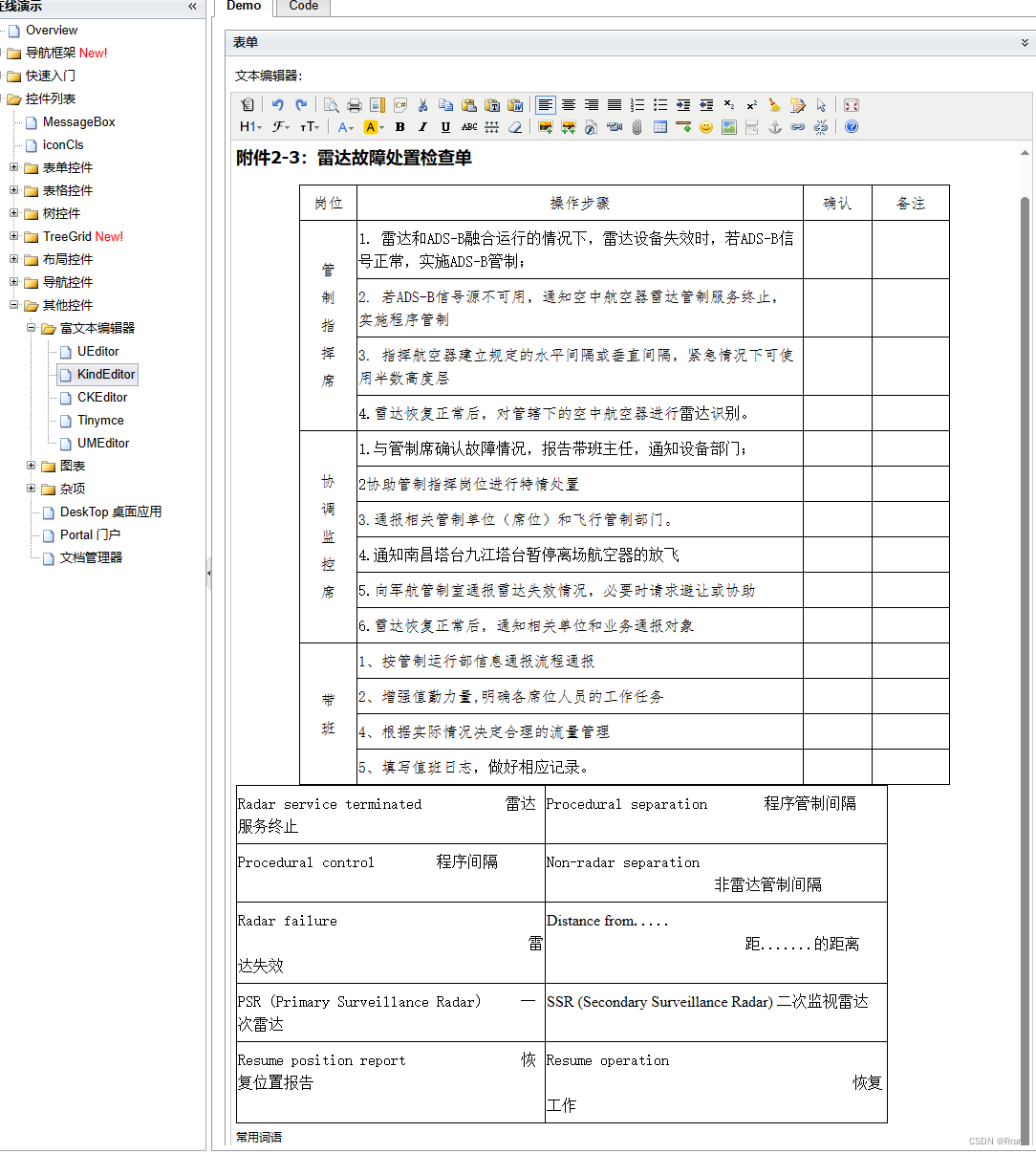Redo the last undone edit

(x=301, y=105)
